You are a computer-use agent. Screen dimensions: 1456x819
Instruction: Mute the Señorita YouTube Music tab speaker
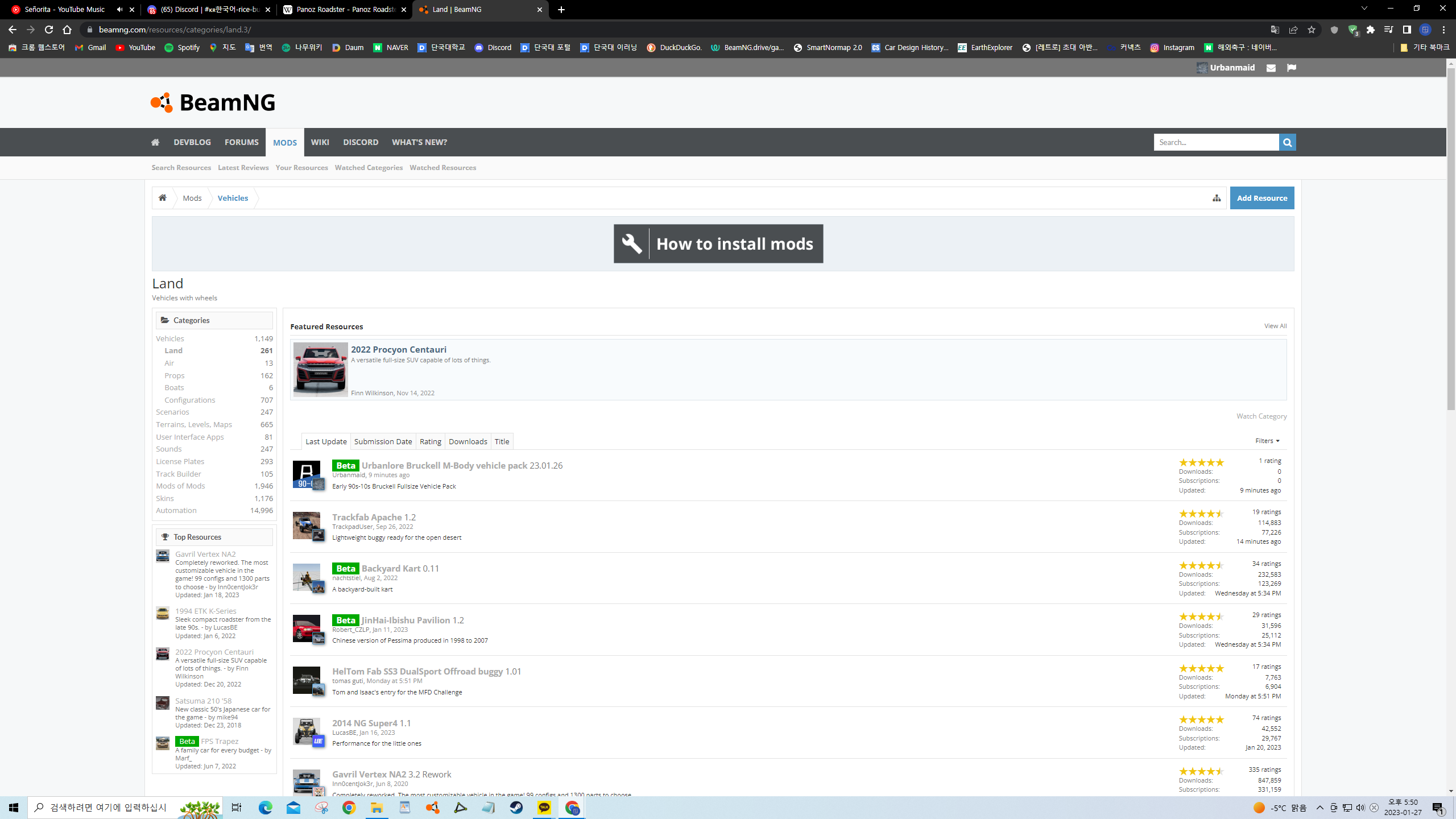click(119, 10)
